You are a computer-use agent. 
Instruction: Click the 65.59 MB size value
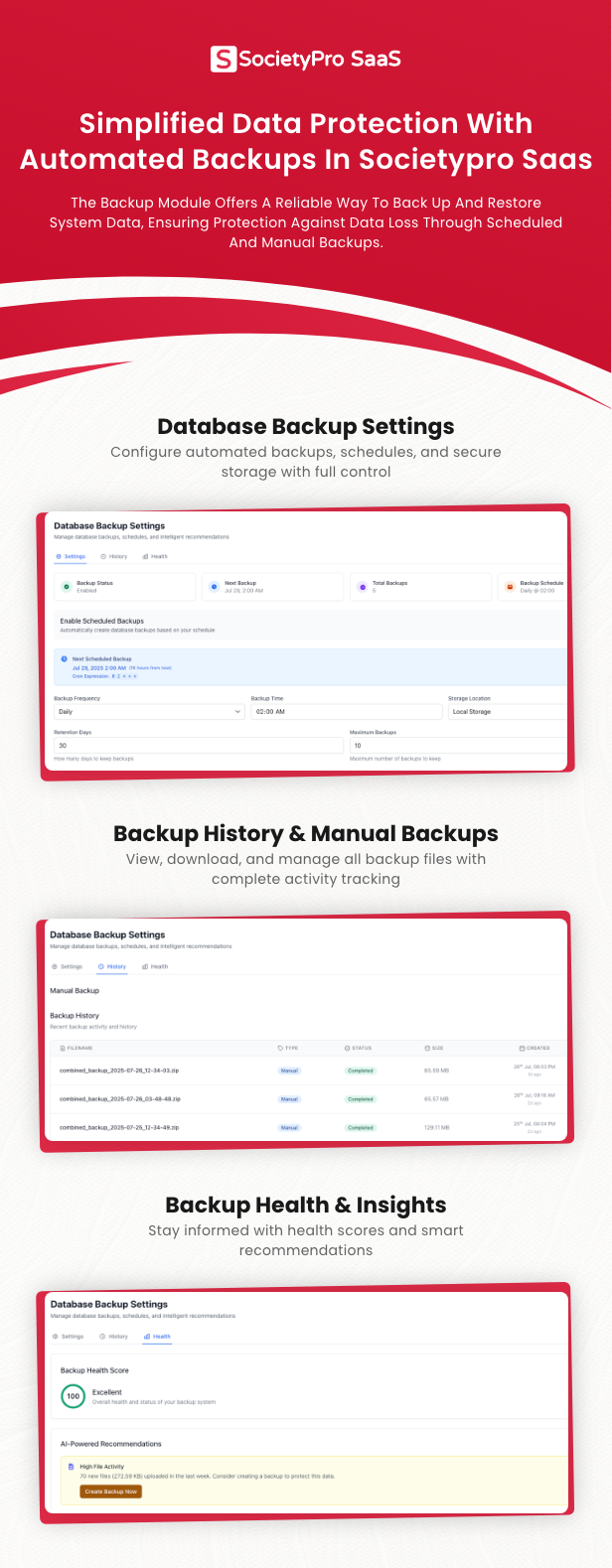pyautogui.click(x=436, y=1070)
